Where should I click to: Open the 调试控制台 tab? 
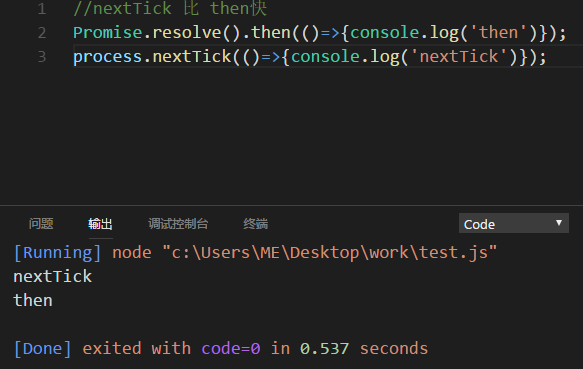178,224
